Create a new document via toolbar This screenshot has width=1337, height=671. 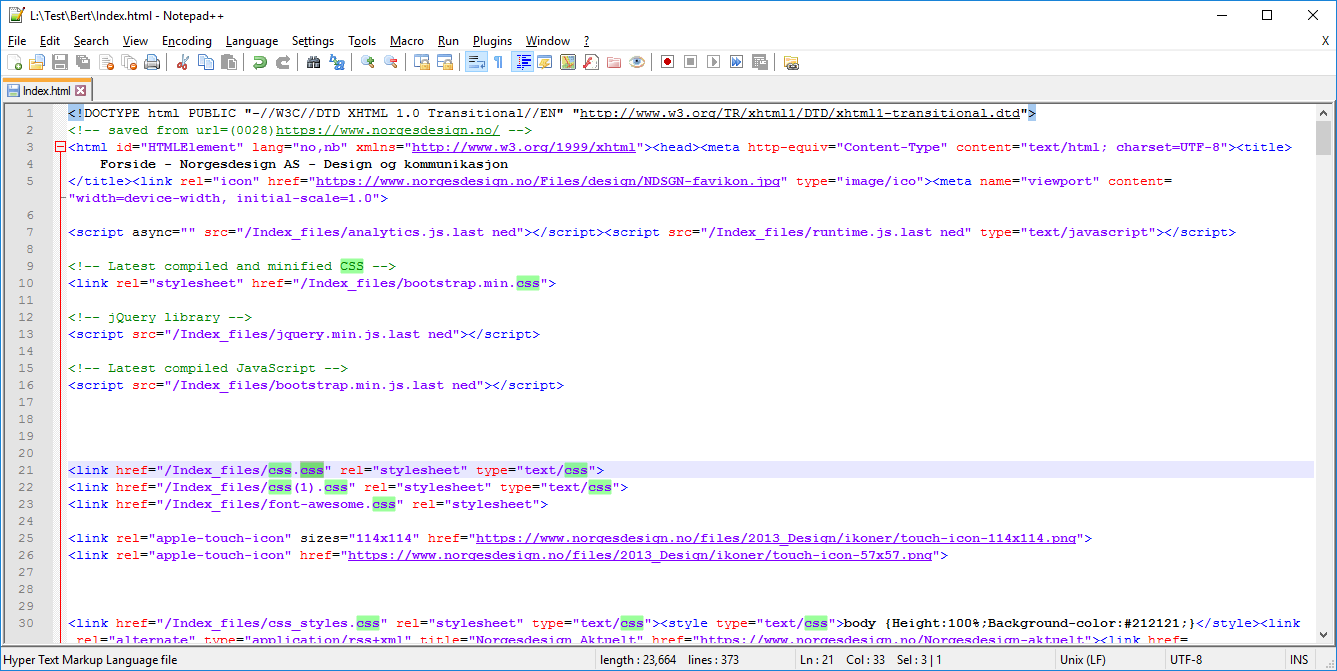tap(14, 62)
